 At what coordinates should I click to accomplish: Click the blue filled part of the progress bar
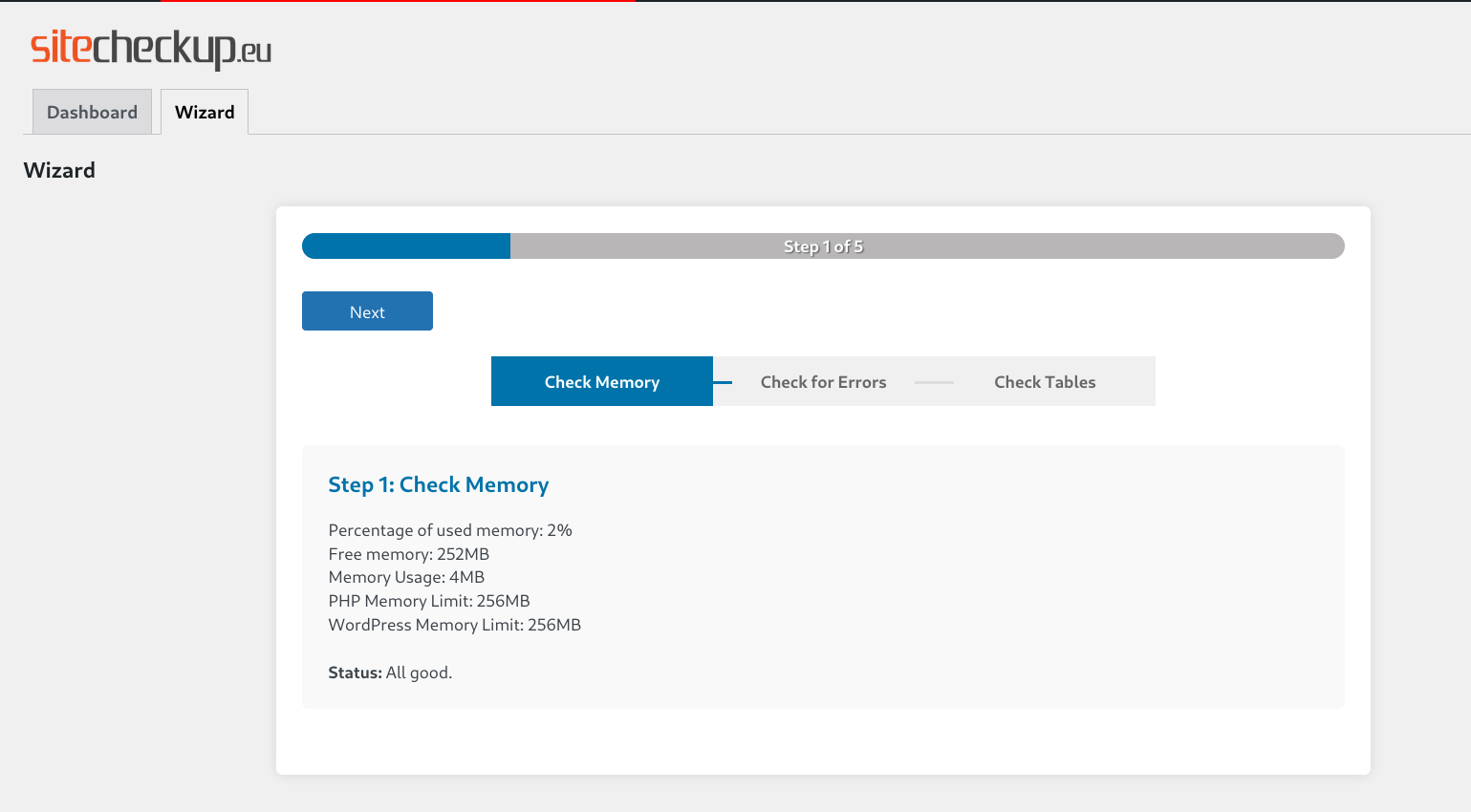[406, 246]
